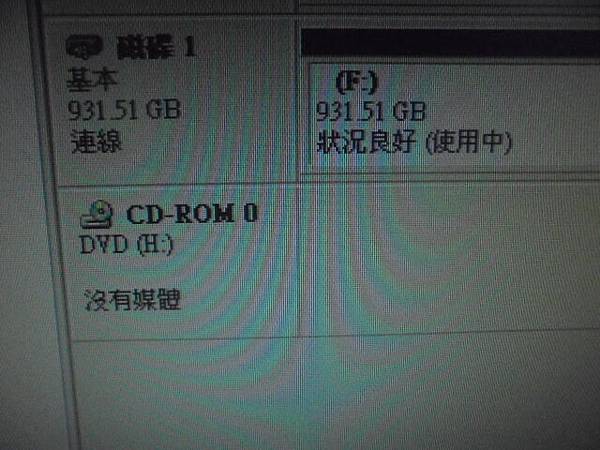600x450 pixels.
Task: Click the dark header stripe above F: partition
Action: point(450,43)
